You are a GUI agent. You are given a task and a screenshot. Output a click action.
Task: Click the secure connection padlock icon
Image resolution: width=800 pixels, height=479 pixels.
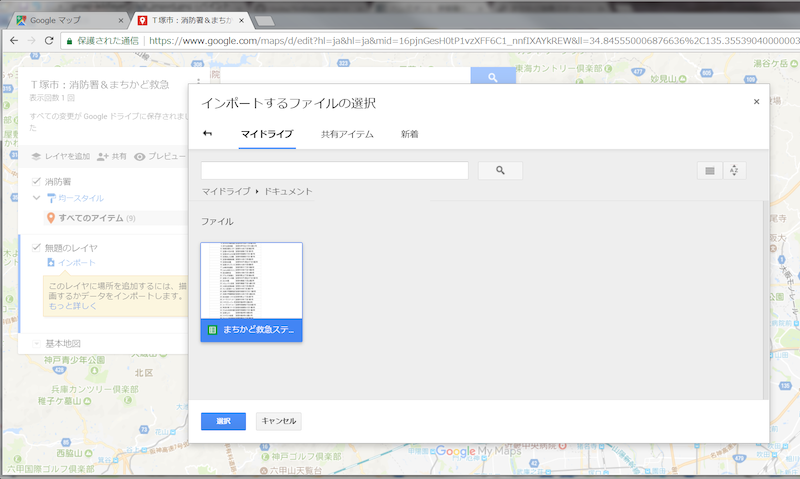[69, 41]
